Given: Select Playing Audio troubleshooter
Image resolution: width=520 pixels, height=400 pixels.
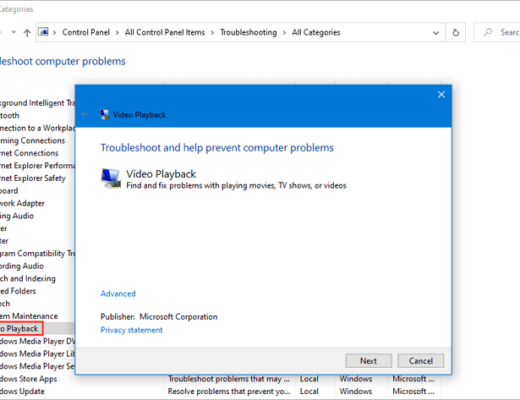Looking at the screenshot, I should coord(17,216).
